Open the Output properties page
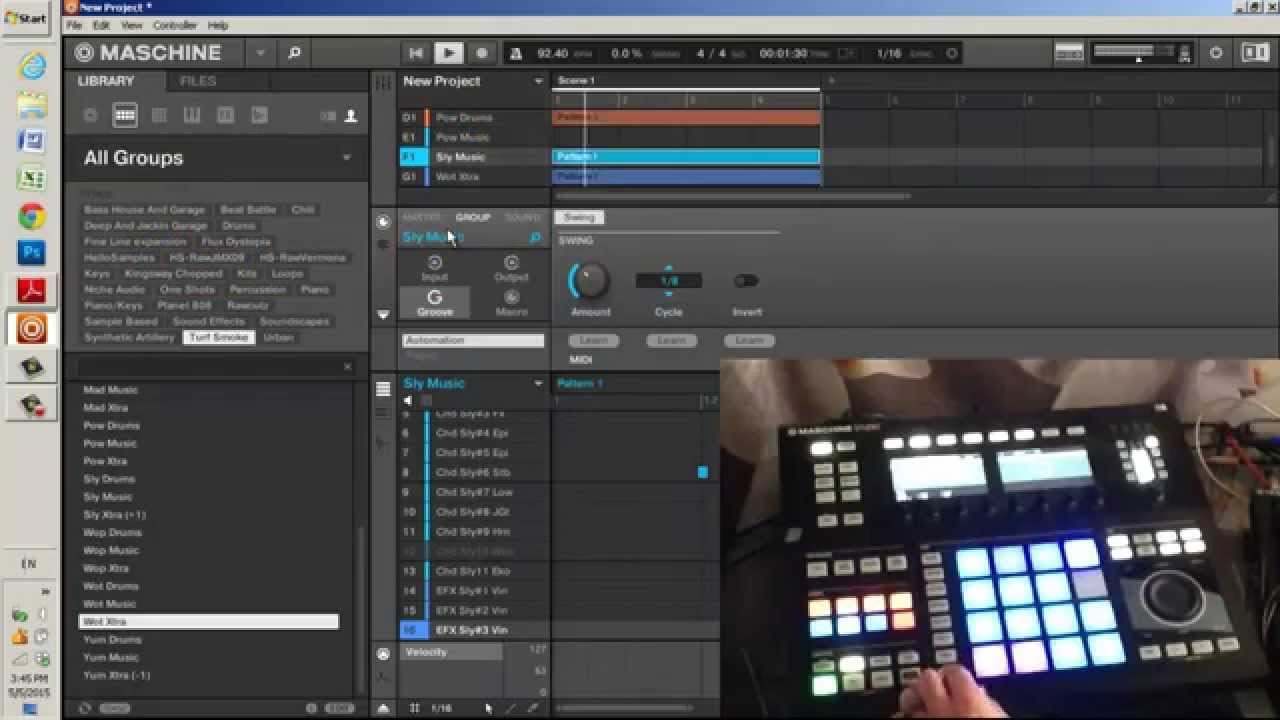This screenshot has width=1280, height=720. pyautogui.click(x=511, y=269)
